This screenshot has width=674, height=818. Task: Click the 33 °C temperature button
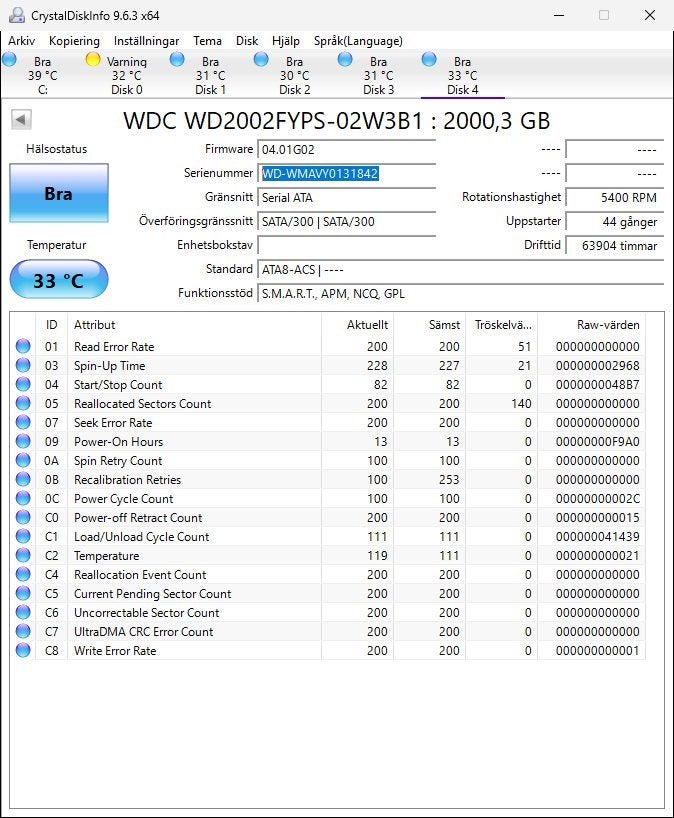coord(59,280)
